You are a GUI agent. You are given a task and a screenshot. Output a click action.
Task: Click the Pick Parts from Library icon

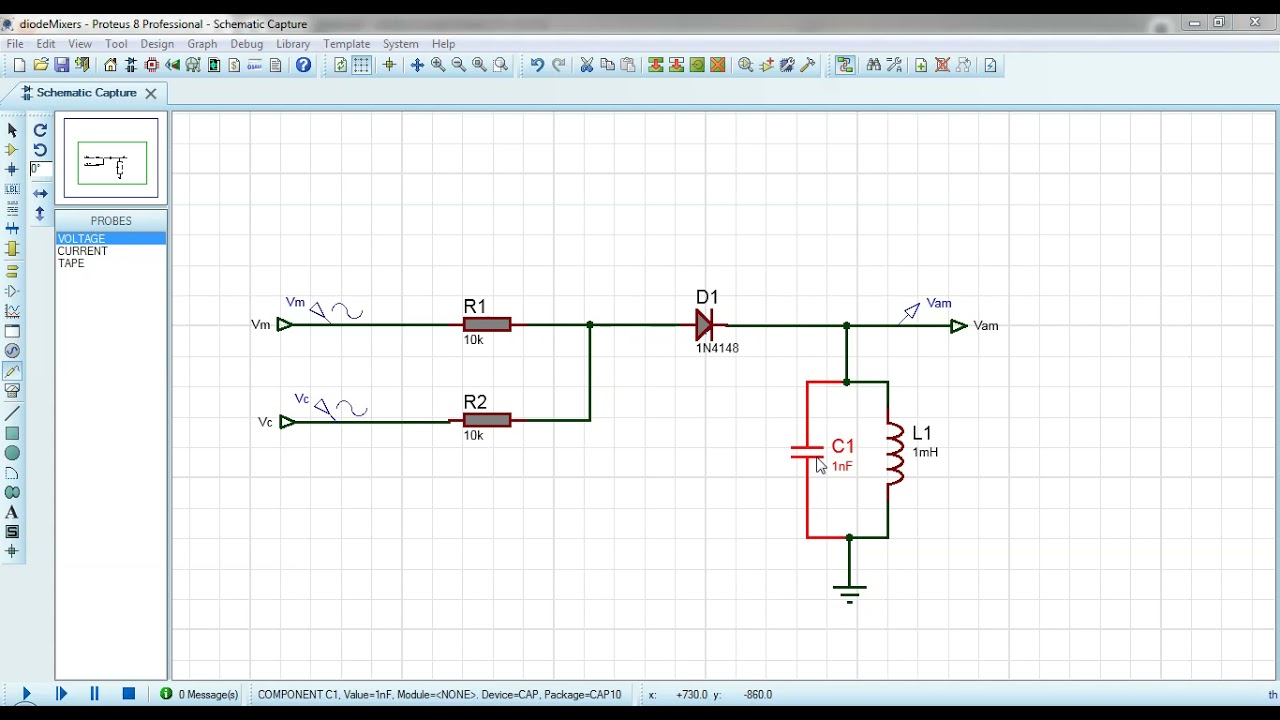pos(746,65)
